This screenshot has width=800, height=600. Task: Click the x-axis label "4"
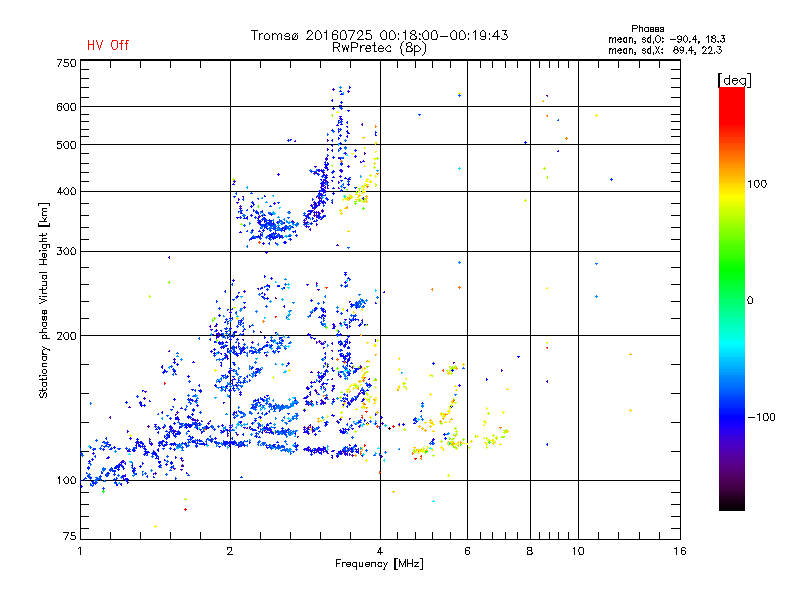coord(380,551)
